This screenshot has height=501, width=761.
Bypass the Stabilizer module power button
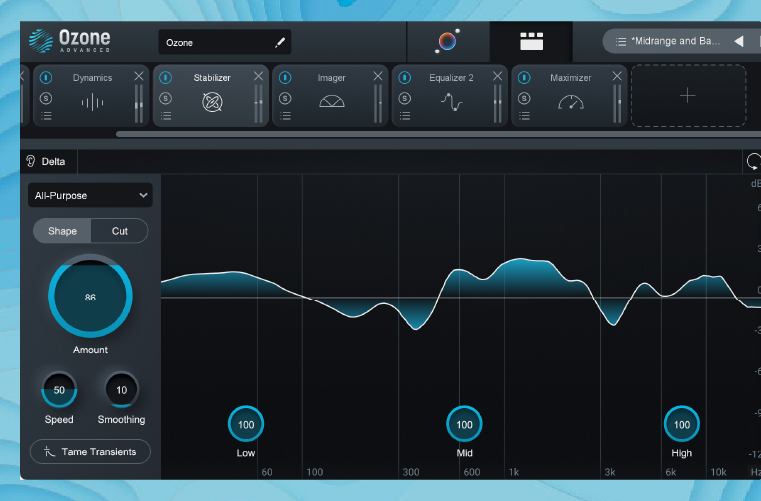click(165, 77)
